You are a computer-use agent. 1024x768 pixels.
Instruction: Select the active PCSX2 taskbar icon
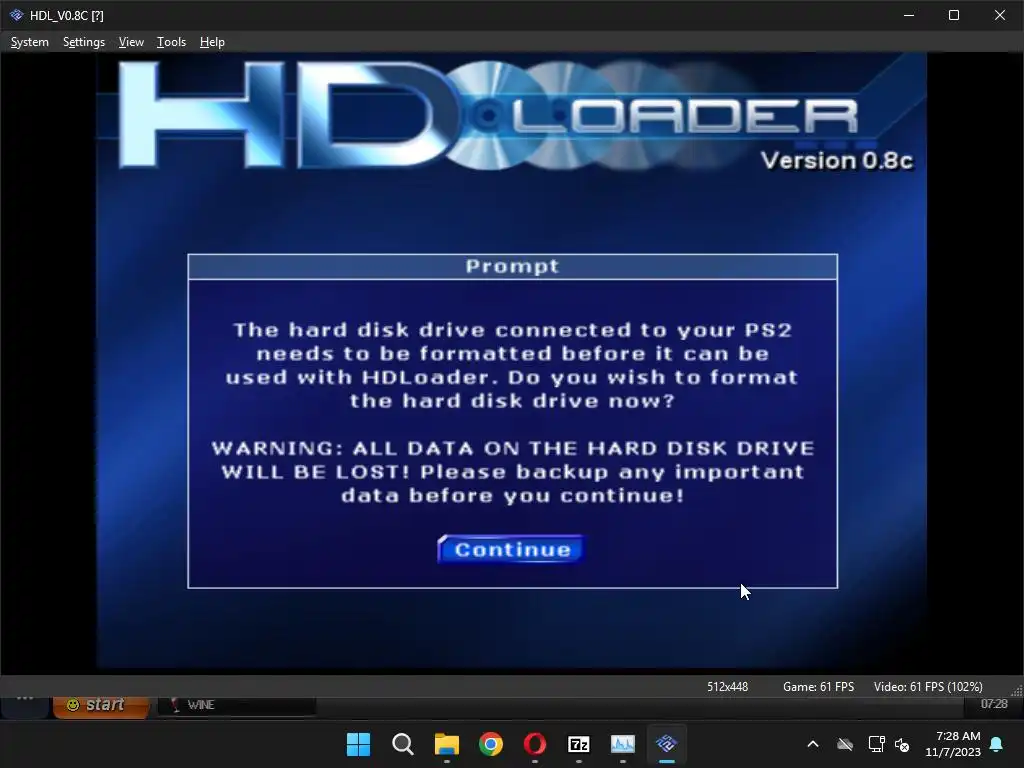coord(667,744)
